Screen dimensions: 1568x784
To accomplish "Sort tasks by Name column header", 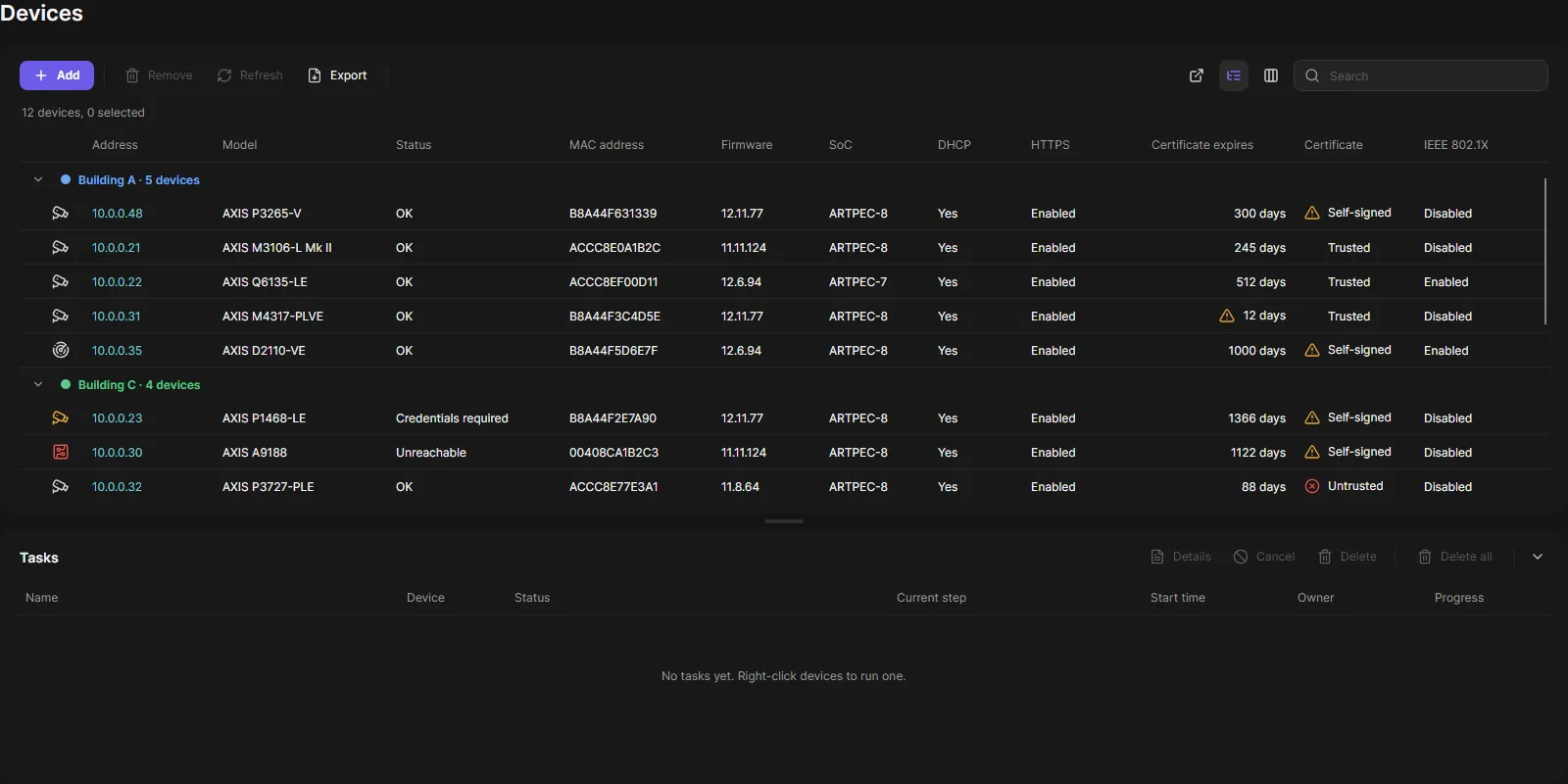I will click(x=42, y=598).
